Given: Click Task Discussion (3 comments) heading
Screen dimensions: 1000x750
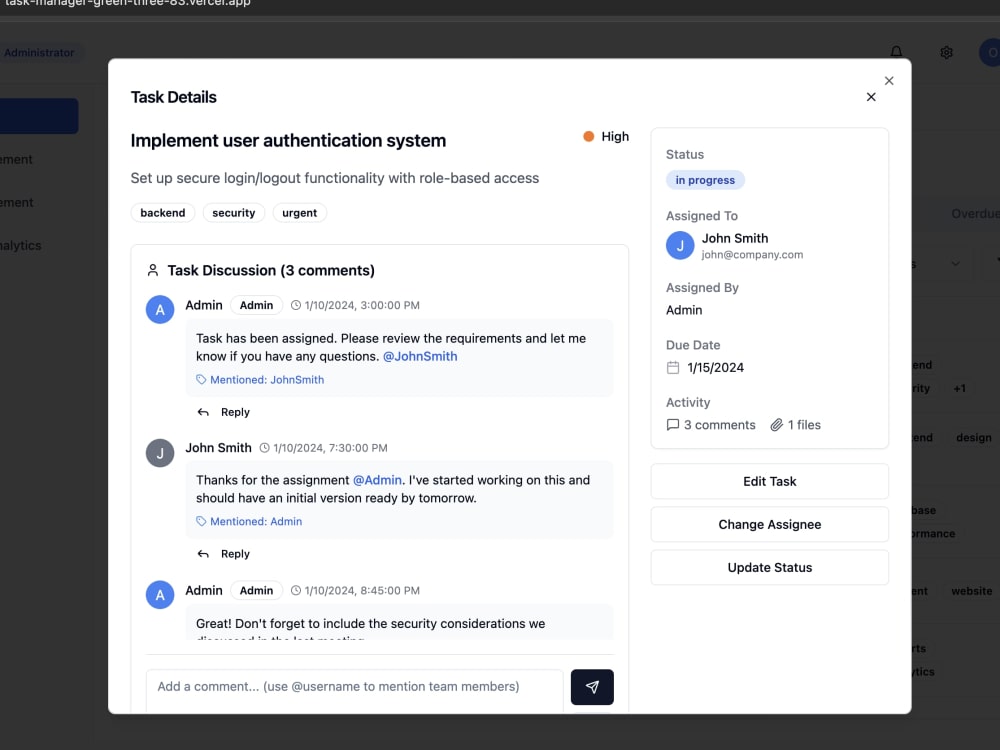Looking at the screenshot, I should 271,270.
